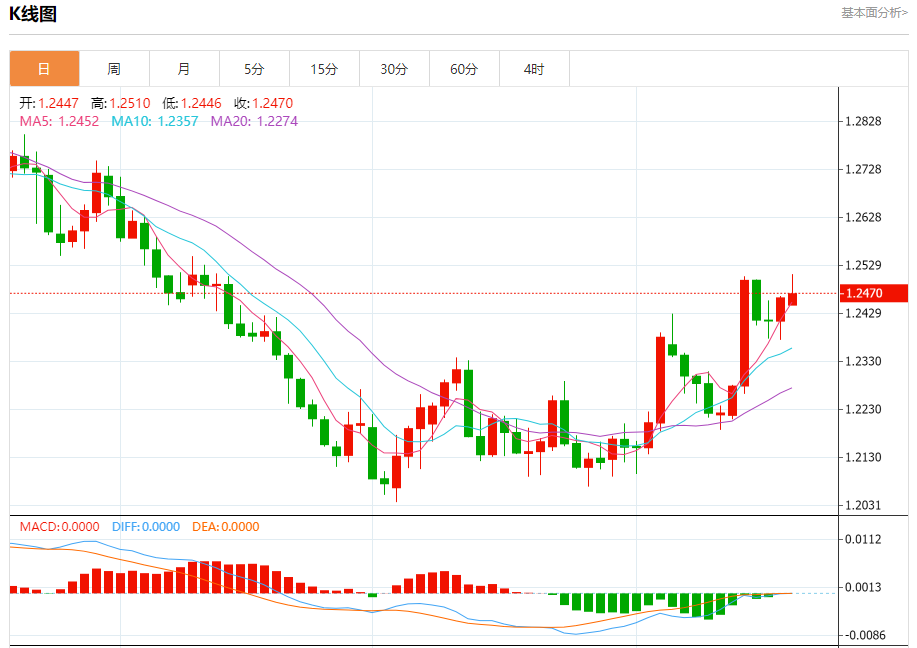Click the 1.2031 price axis label

pos(863,505)
